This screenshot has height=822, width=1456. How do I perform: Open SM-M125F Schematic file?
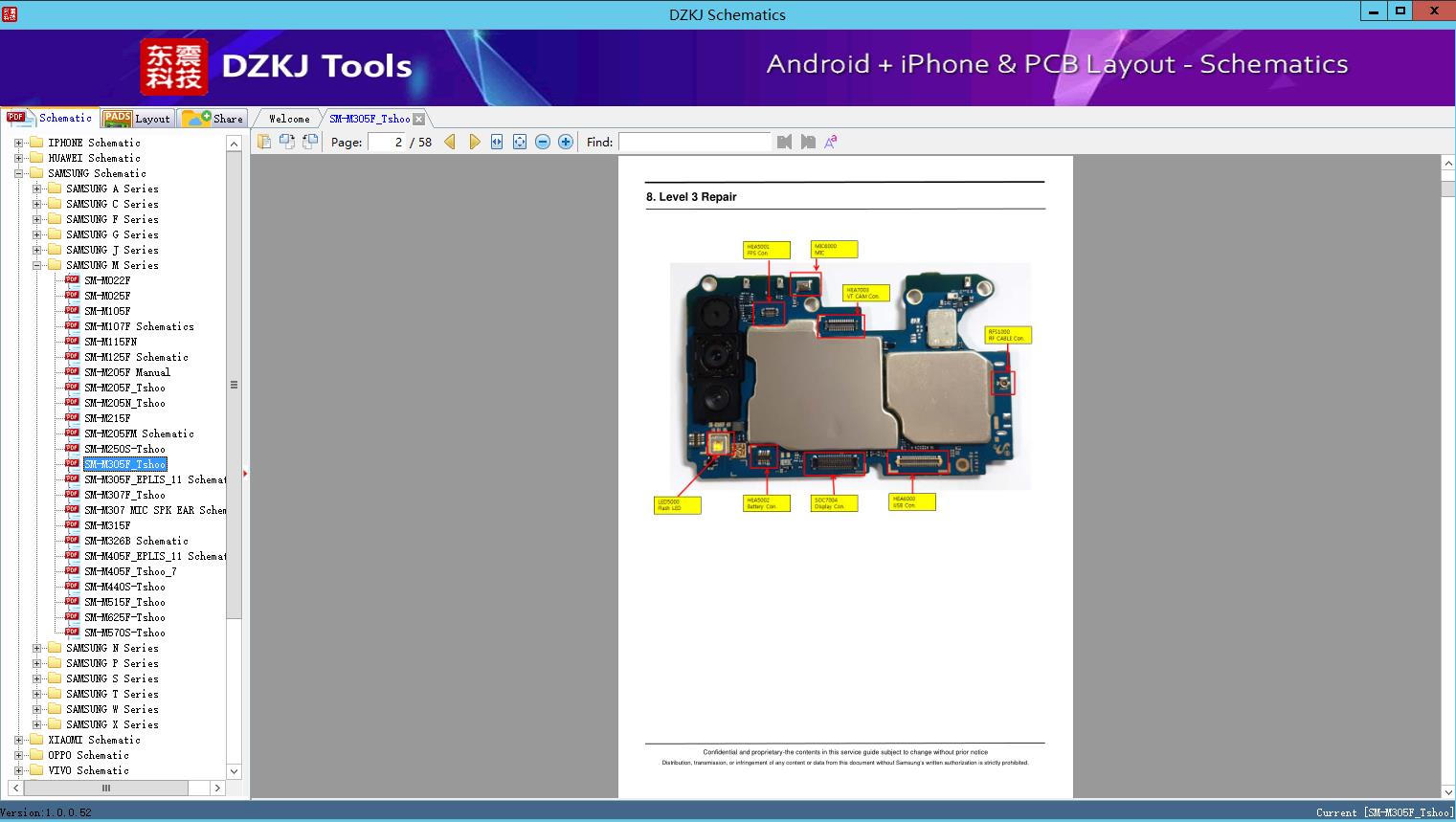pos(136,357)
